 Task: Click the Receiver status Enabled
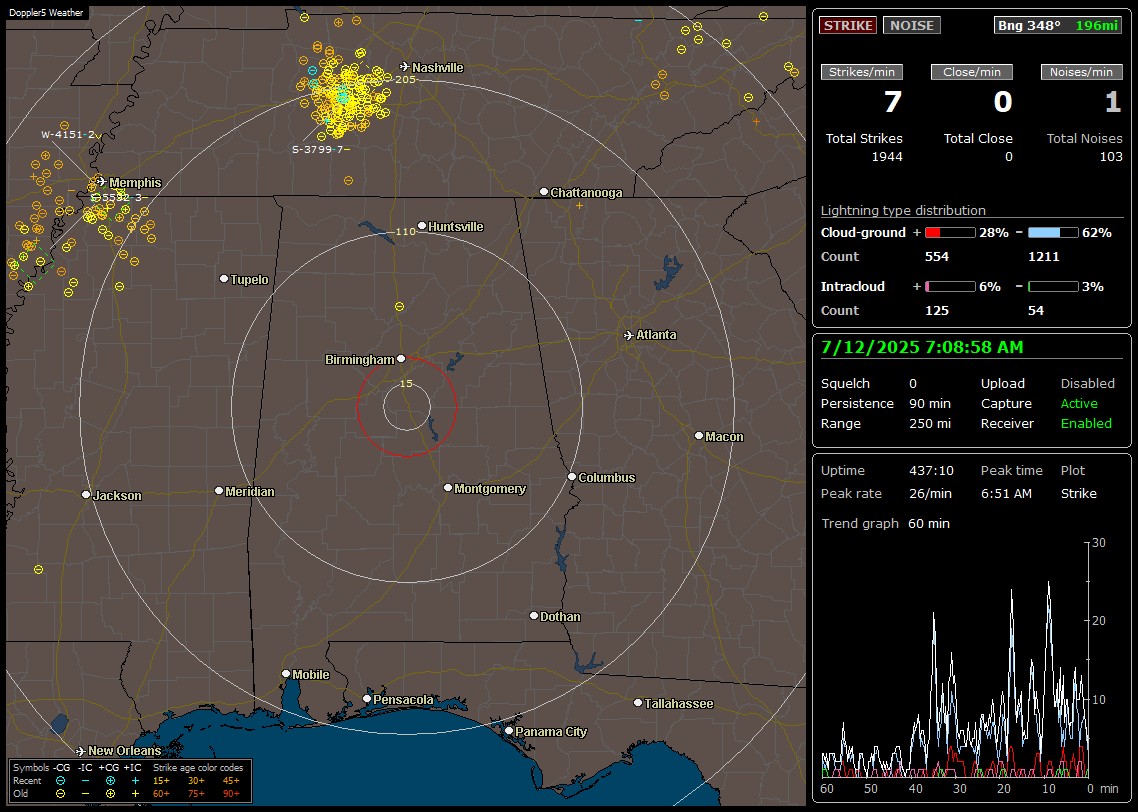pyautogui.click(x=1086, y=424)
